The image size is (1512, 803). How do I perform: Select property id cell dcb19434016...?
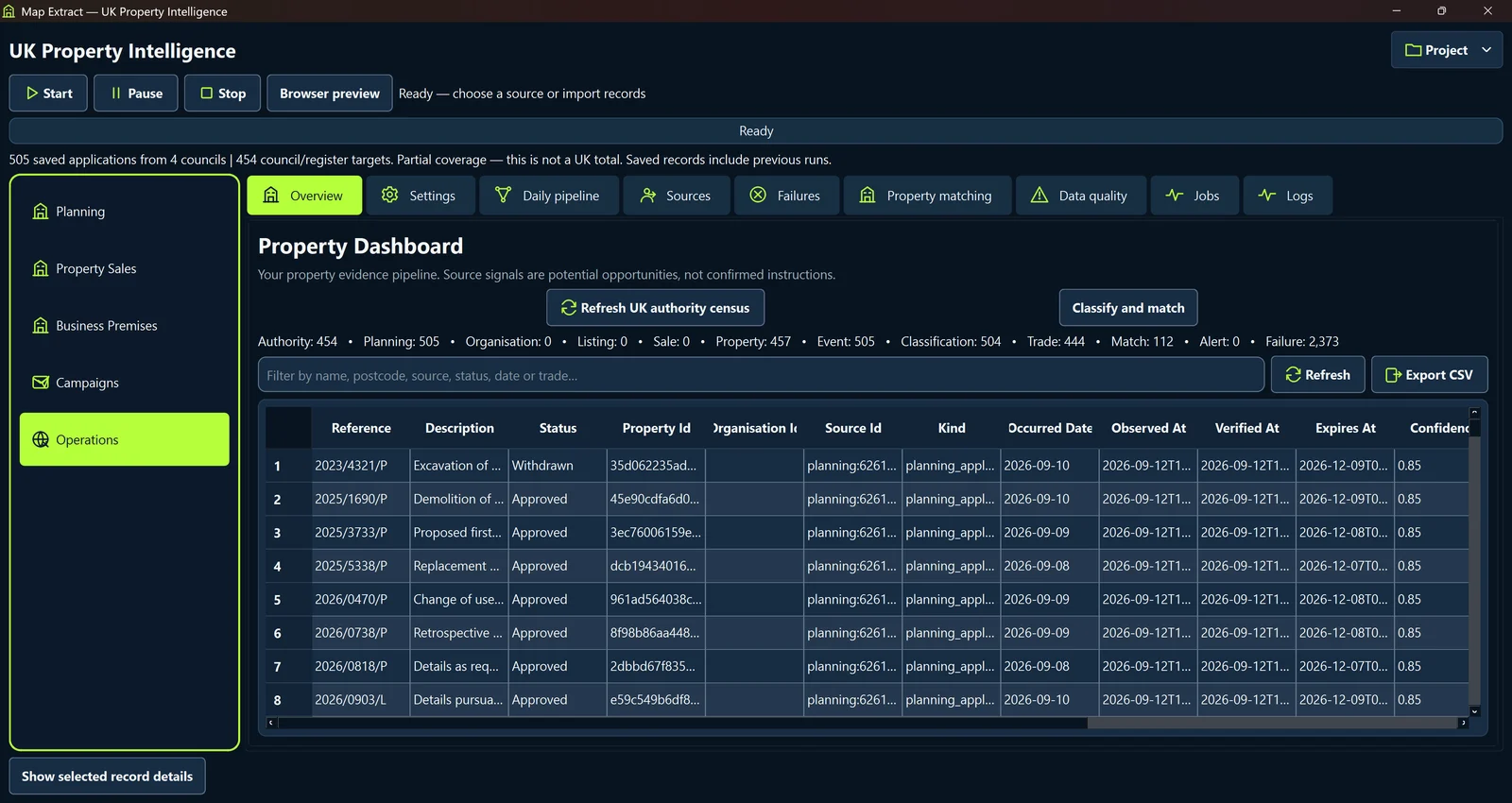656,566
